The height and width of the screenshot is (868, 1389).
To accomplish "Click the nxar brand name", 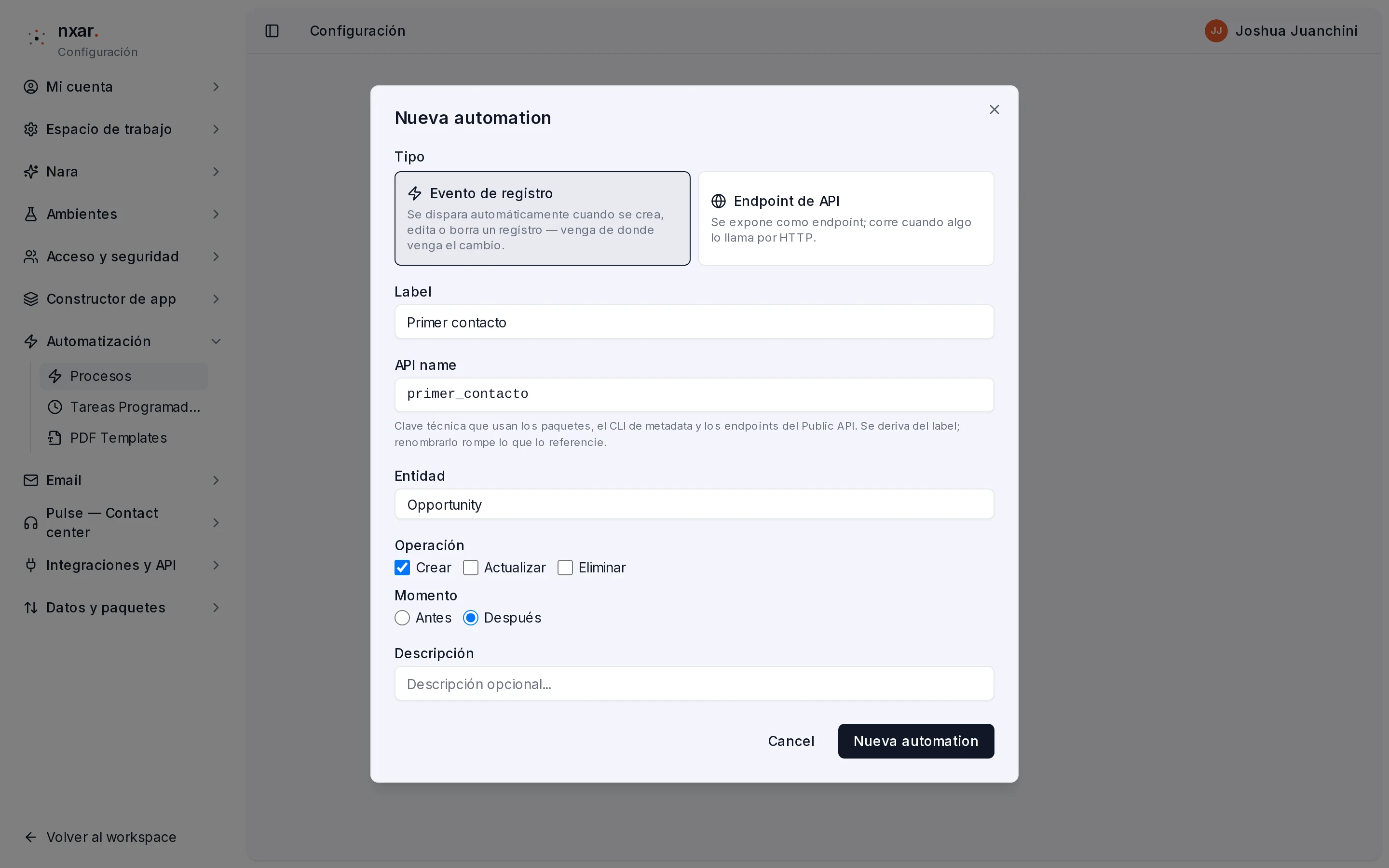I will point(78,31).
